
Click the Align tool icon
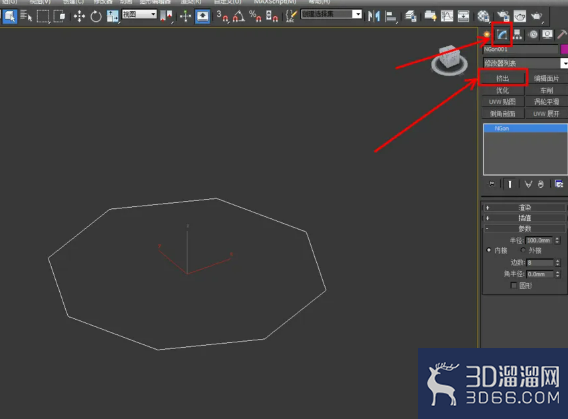click(x=390, y=16)
